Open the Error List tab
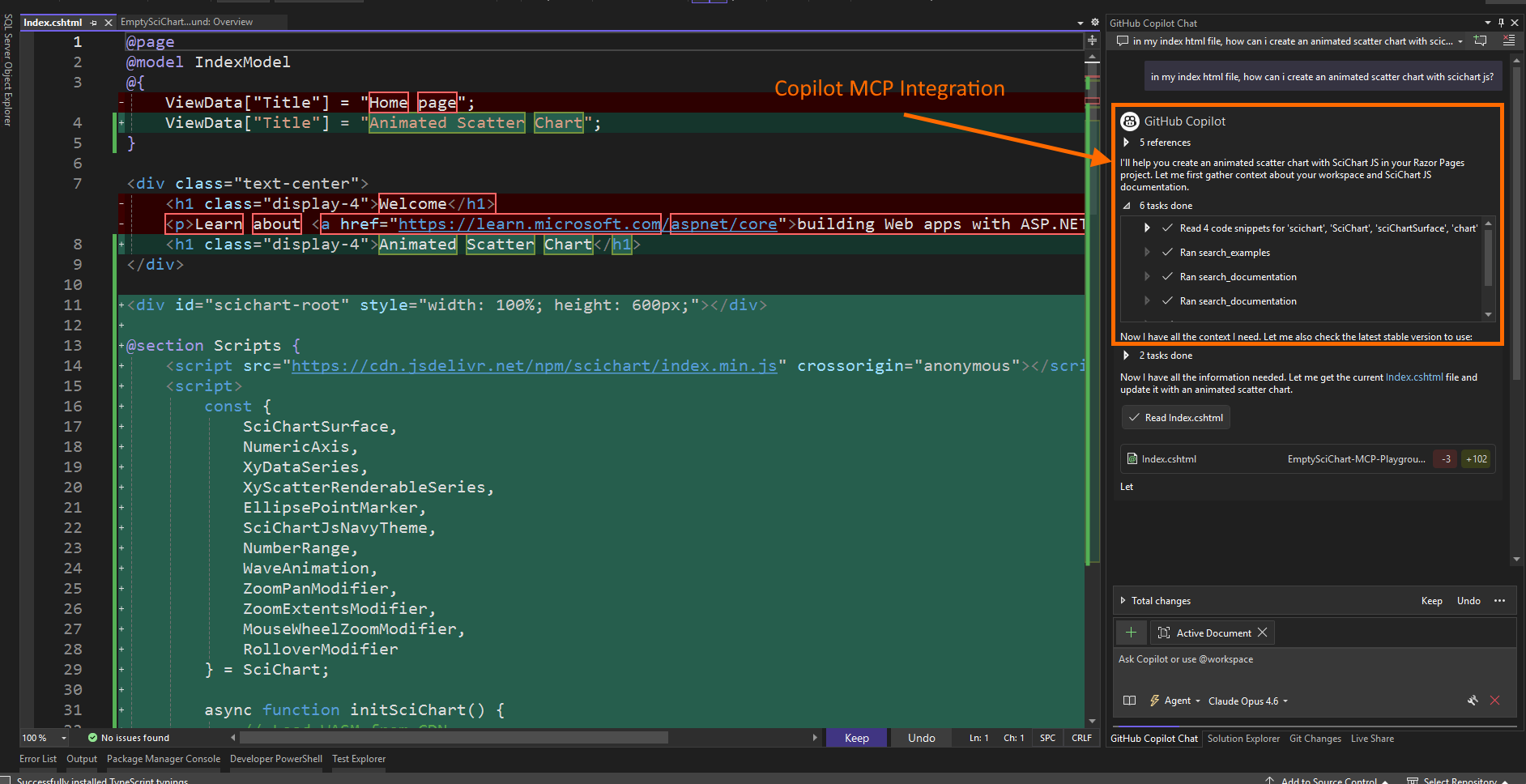 tap(38, 759)
